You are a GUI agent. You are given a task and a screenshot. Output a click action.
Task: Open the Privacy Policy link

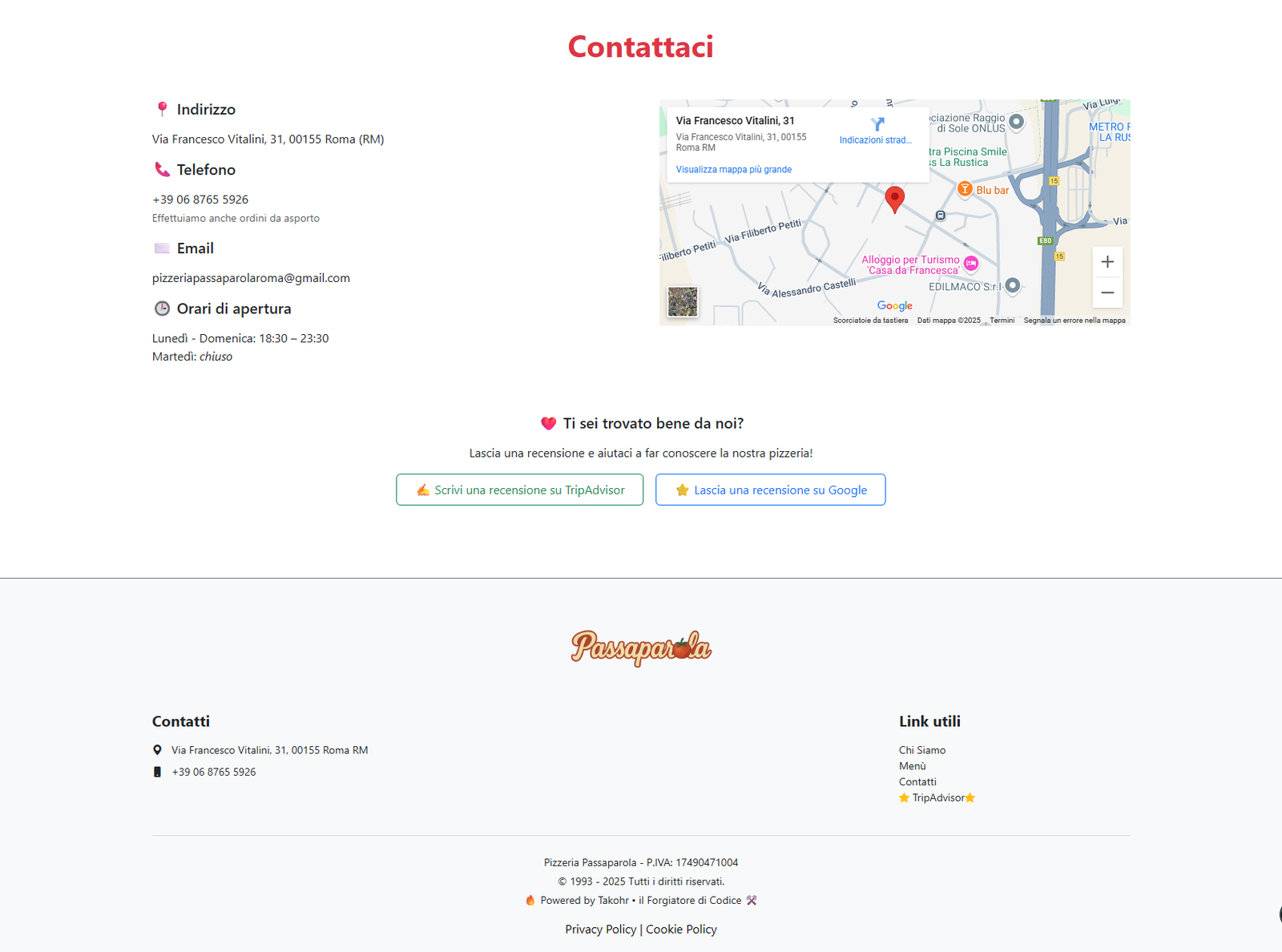click(x=600, y=929)
